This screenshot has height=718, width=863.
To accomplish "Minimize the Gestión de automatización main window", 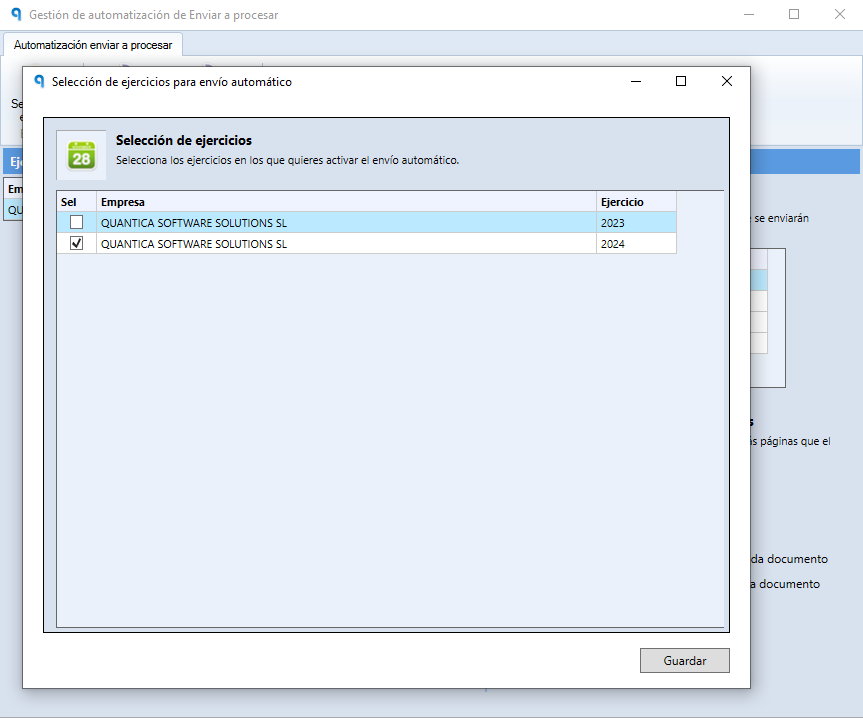I will click(749, 14).
